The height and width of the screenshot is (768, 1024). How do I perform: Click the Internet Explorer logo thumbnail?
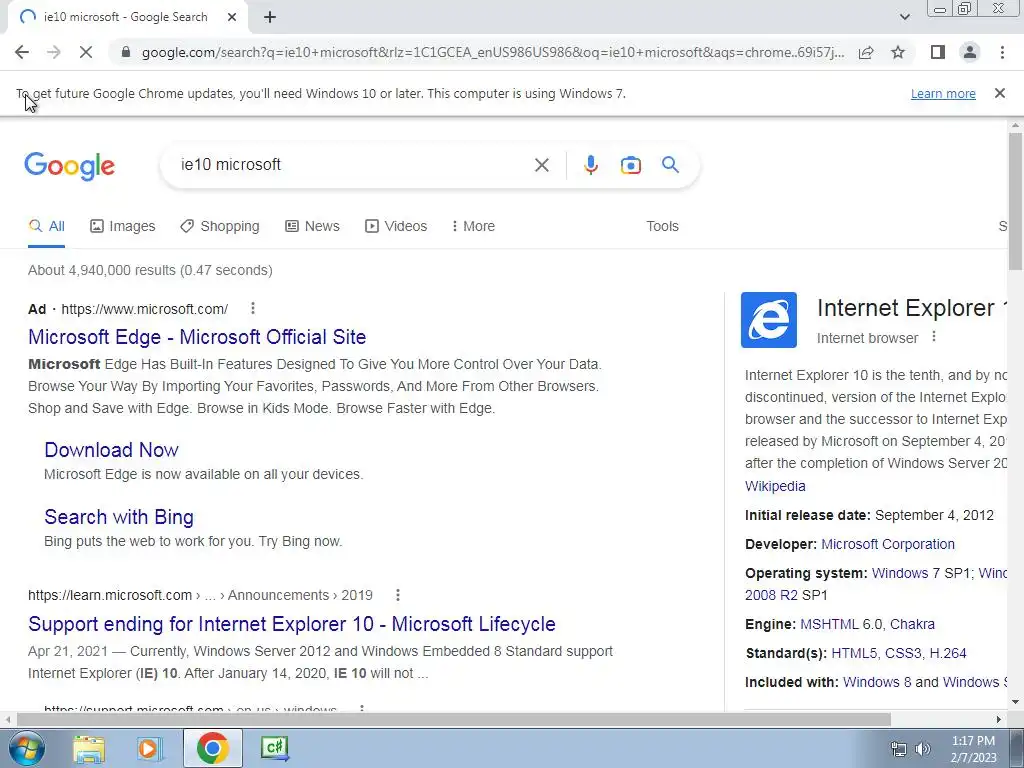click(x=769, y=320)
